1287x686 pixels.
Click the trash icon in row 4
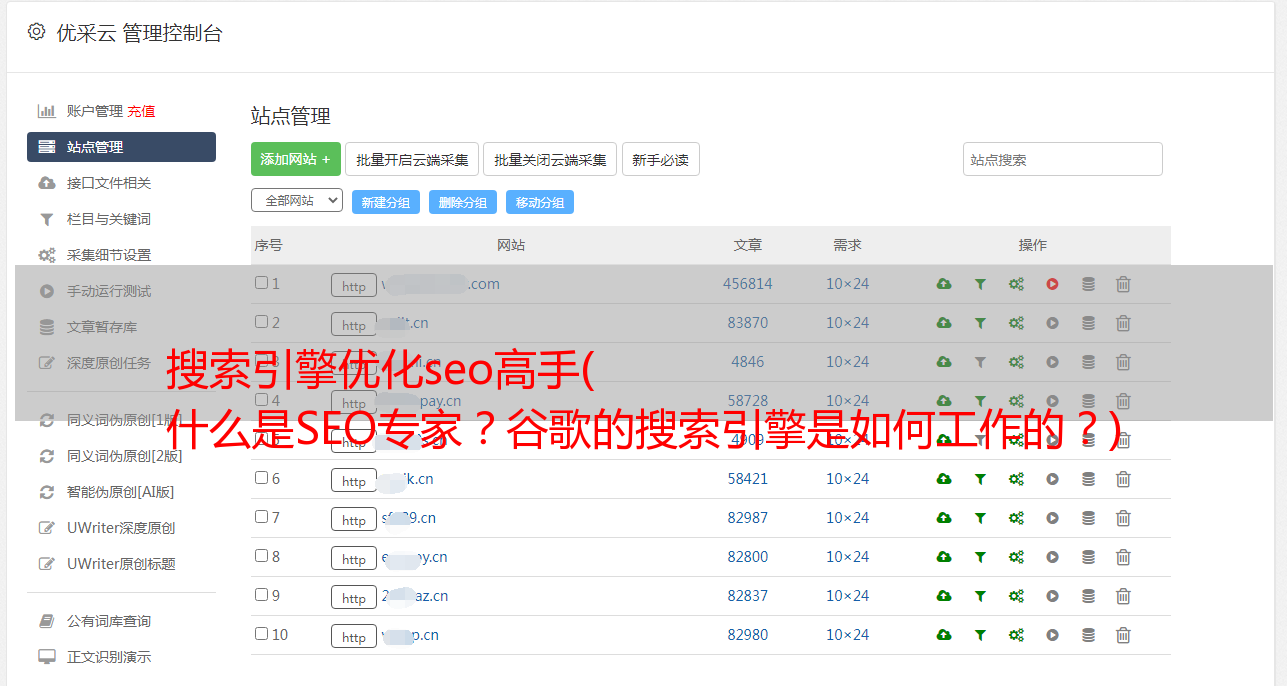pos(1123,401)
